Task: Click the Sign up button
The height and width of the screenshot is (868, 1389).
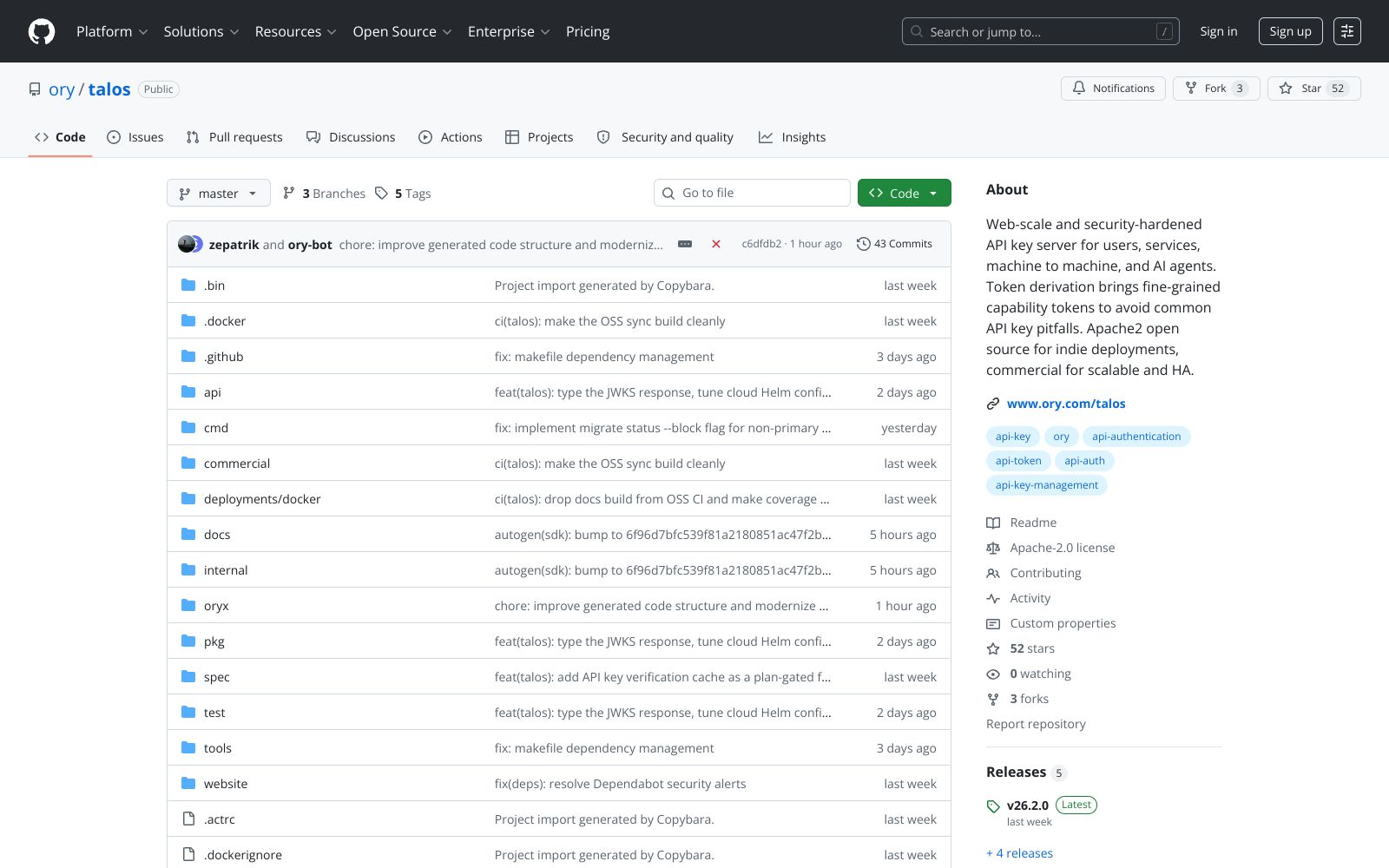Action: point(1290,31)
